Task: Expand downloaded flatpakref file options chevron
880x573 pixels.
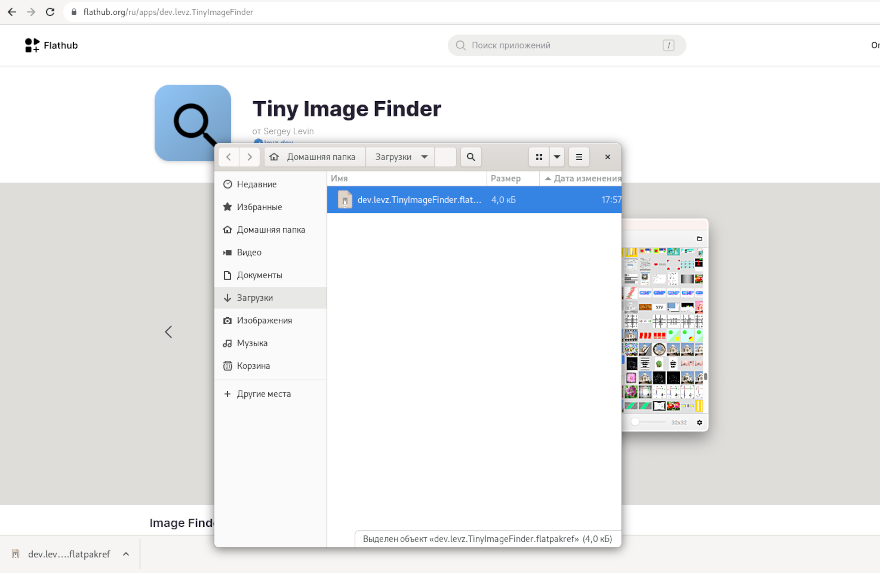Action: coord(125,554)
